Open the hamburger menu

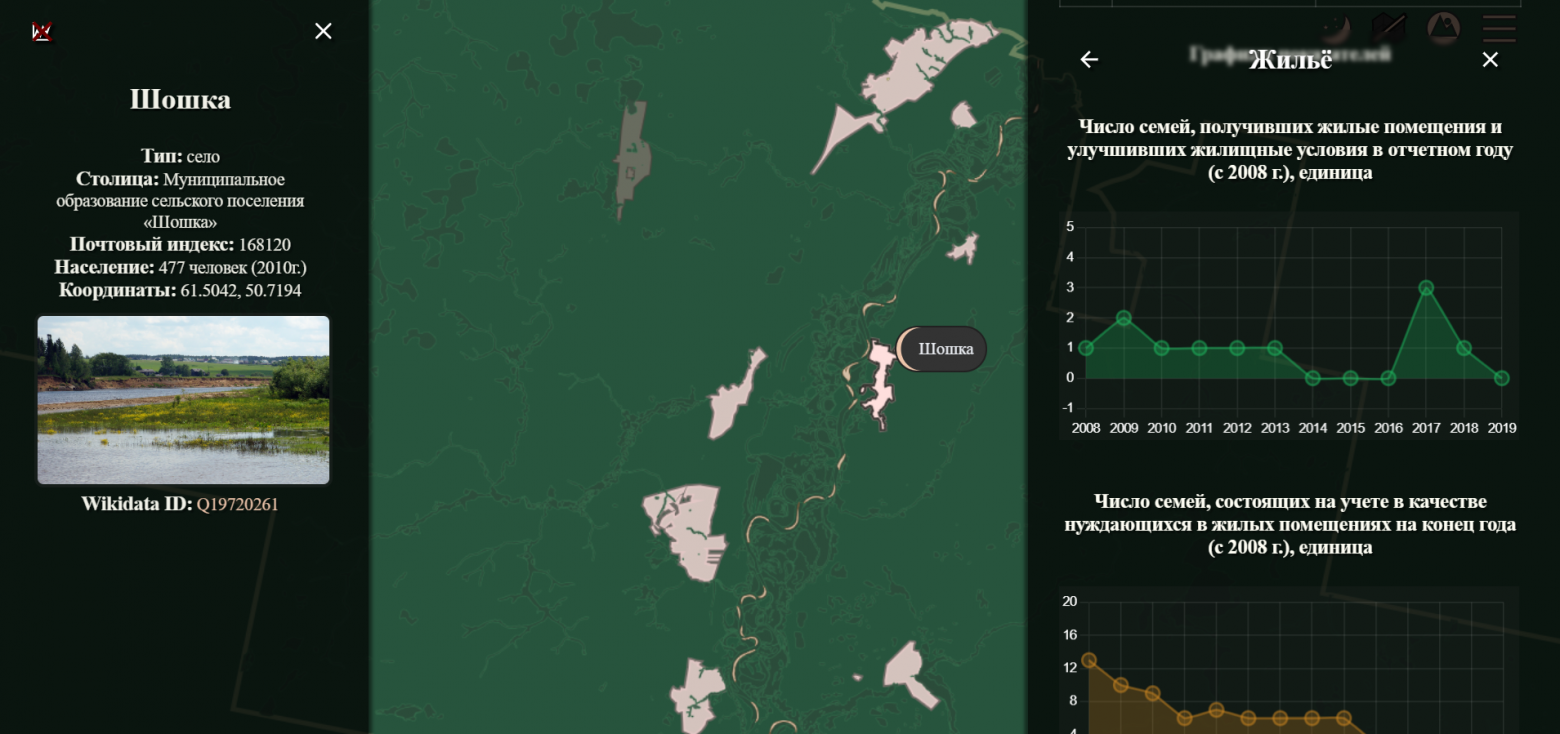click(x=1499, y=28)
